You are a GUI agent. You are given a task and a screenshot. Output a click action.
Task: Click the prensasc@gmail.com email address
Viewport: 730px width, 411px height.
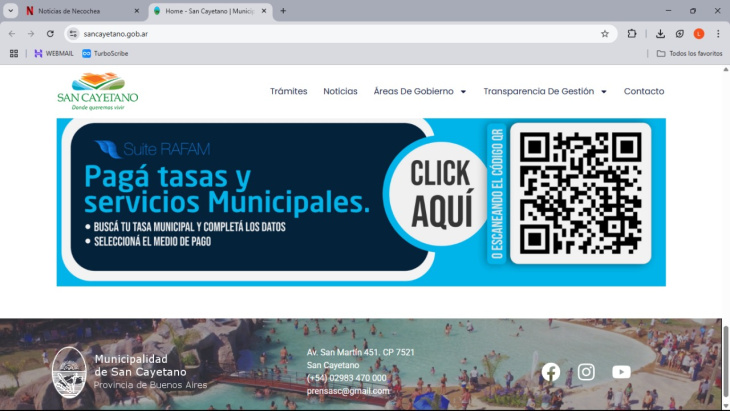tap(348, 391)
